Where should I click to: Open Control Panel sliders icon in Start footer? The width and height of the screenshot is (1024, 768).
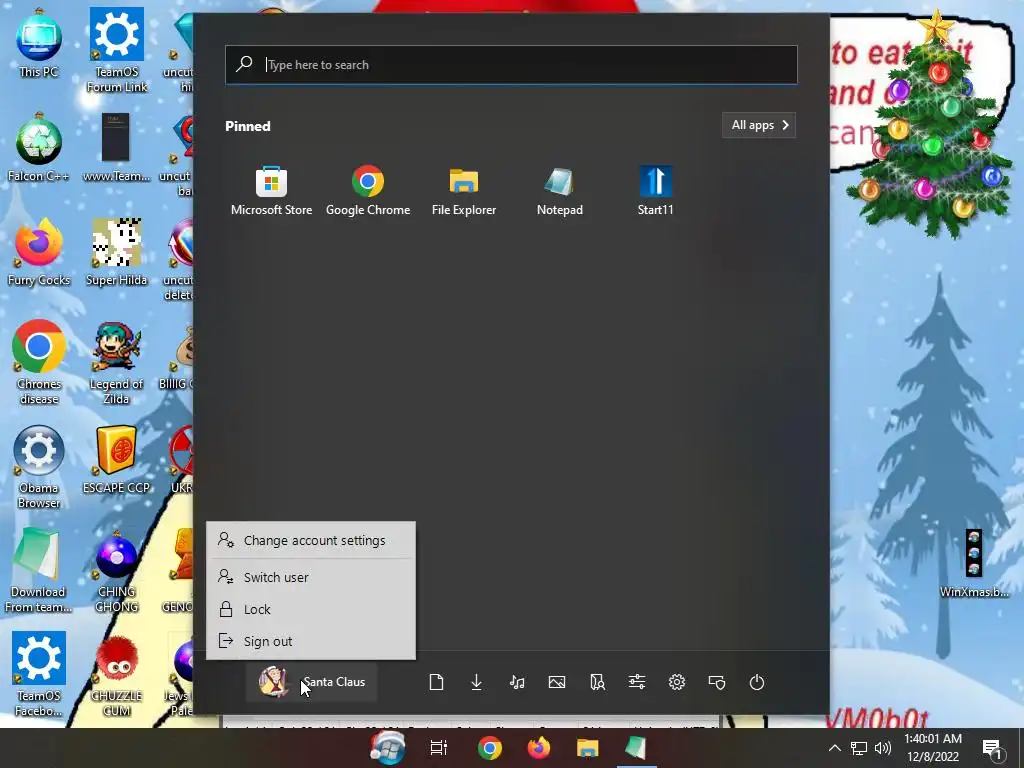[637, 682]
